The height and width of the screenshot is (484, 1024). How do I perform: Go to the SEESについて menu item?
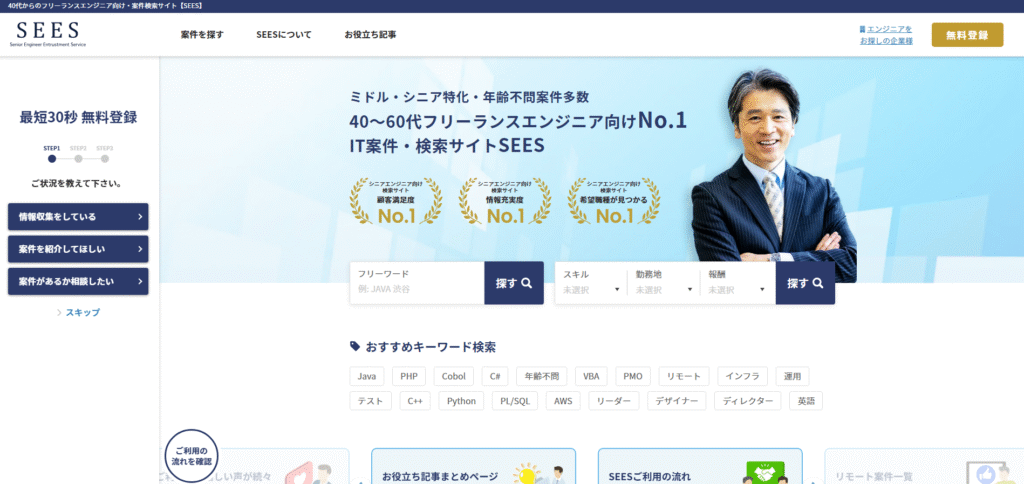(283, 35)
